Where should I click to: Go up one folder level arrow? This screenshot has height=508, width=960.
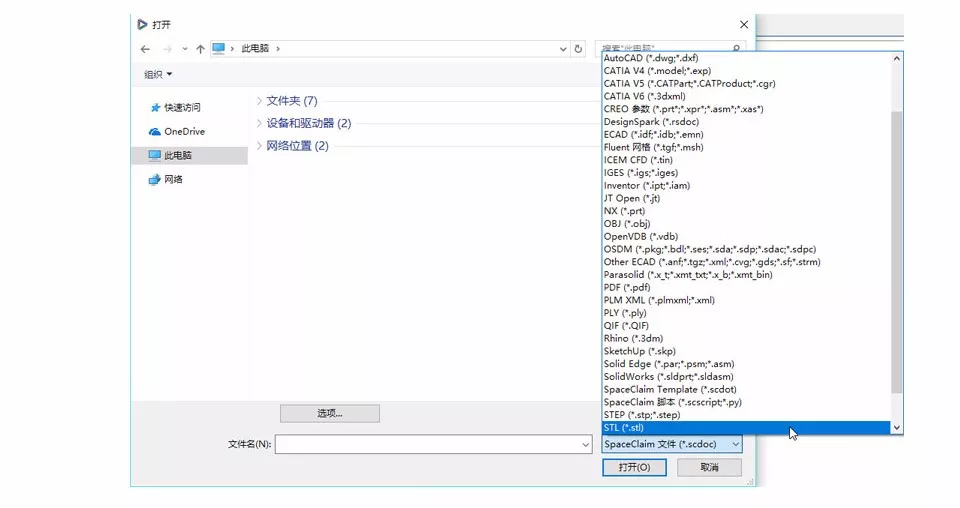(x=200, y=49)
